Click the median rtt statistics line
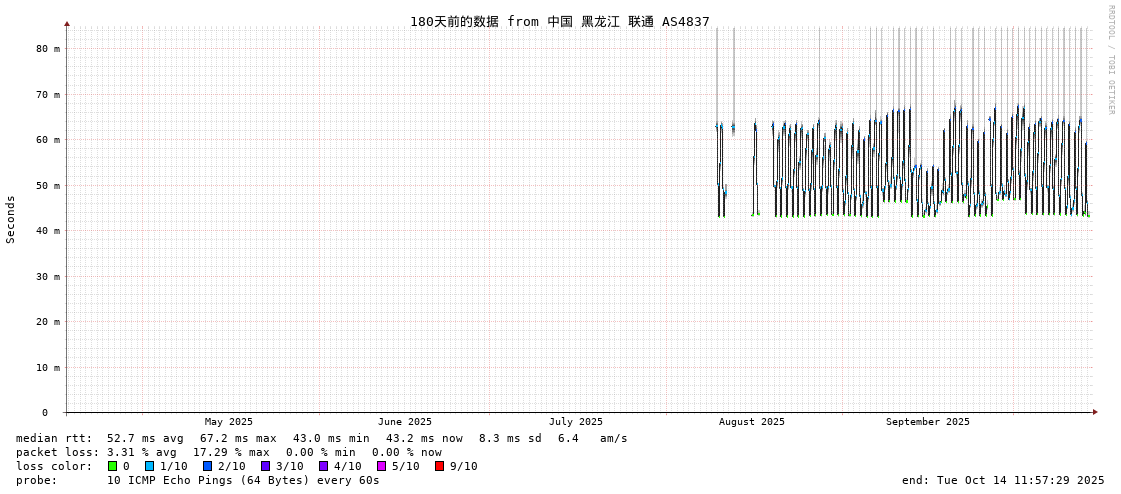 (x=321, y=438)
